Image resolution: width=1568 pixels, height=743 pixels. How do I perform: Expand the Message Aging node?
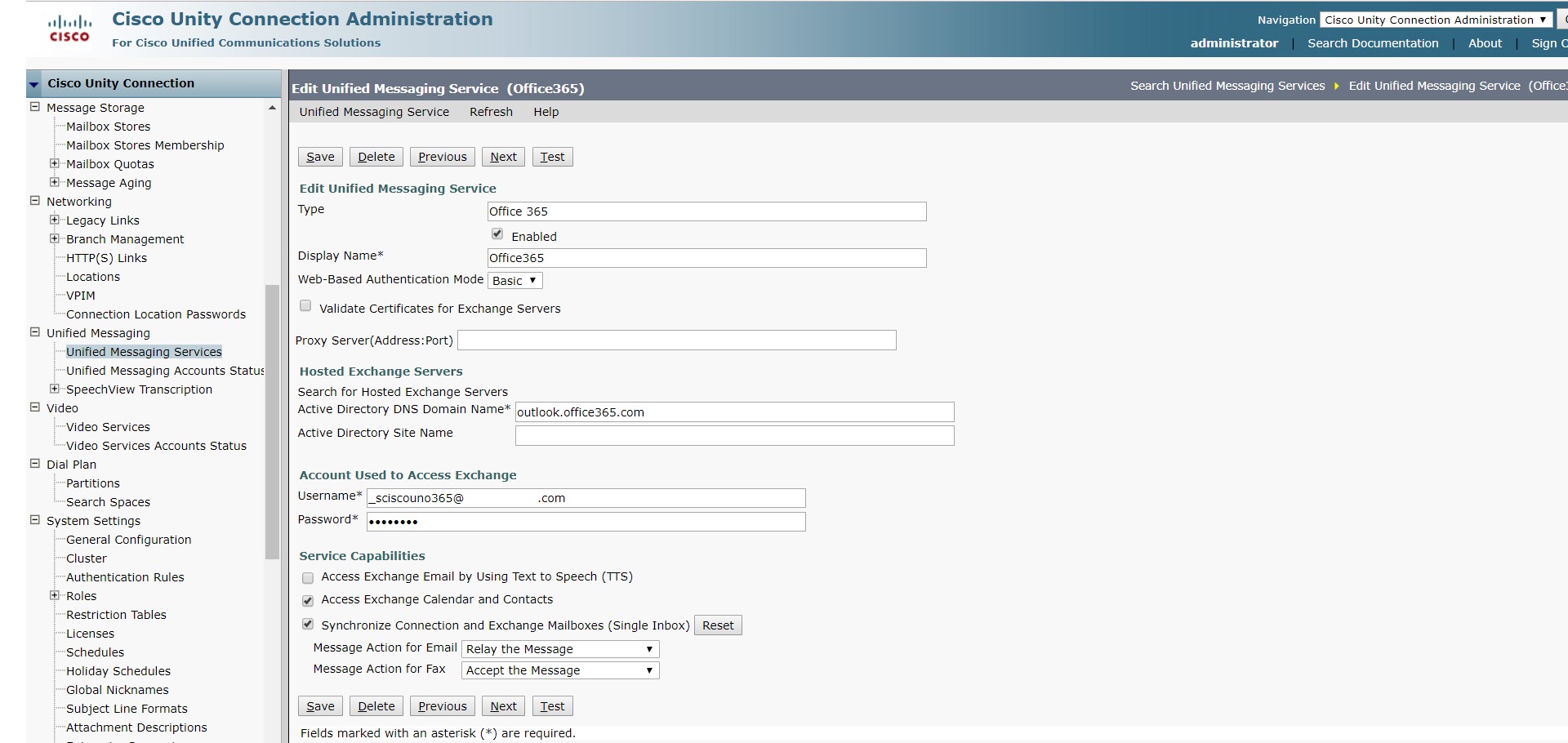pos(55,182)
